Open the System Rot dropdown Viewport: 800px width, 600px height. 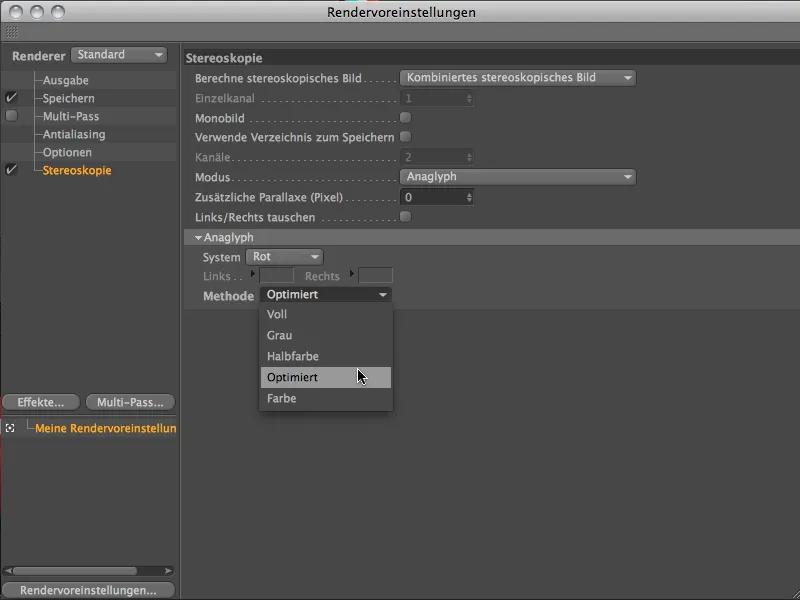(285, 257)
